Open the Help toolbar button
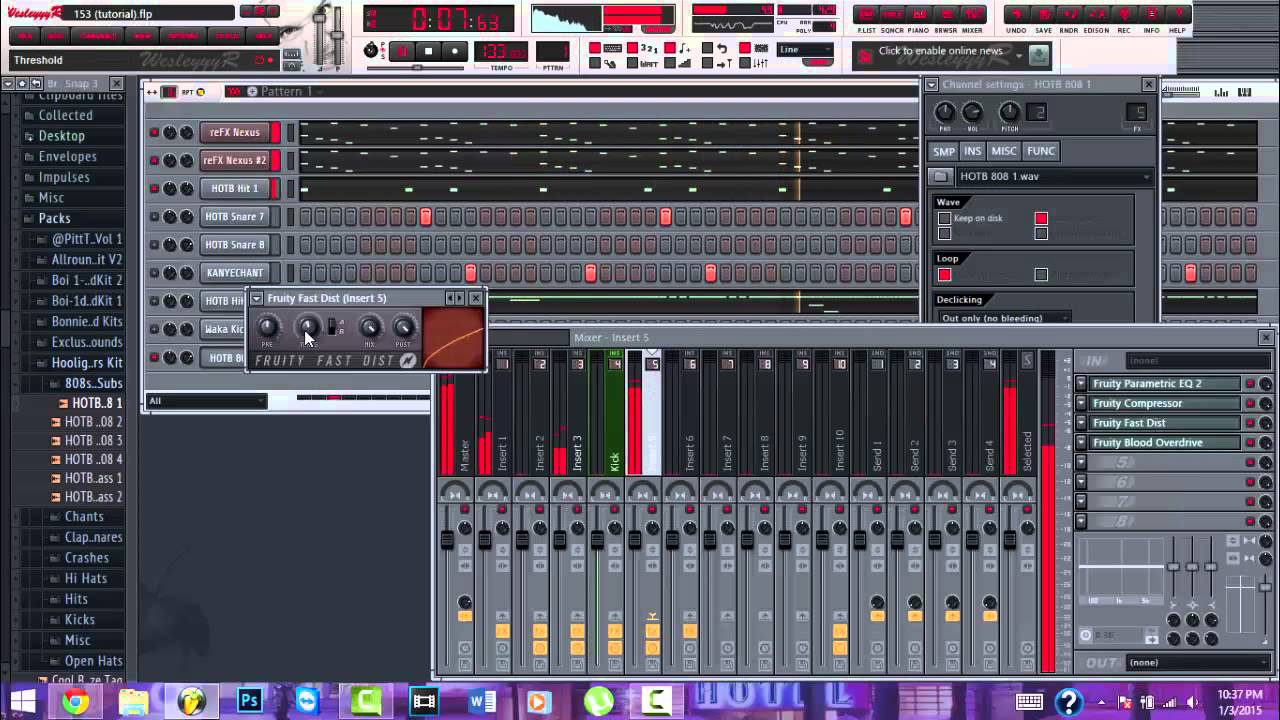Image resolution: width=1280 pixels, height=720 pixels. (1177, 14)
